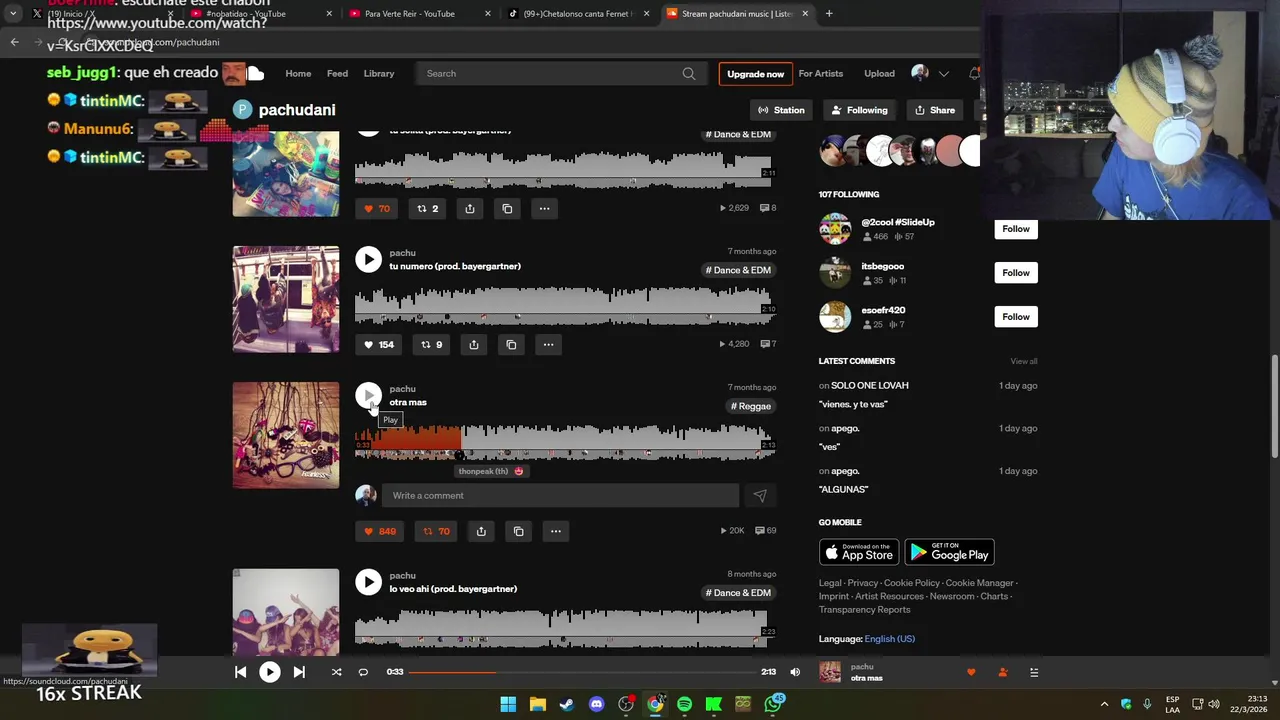Send the comment on 'otra mas'

(760, 495)
